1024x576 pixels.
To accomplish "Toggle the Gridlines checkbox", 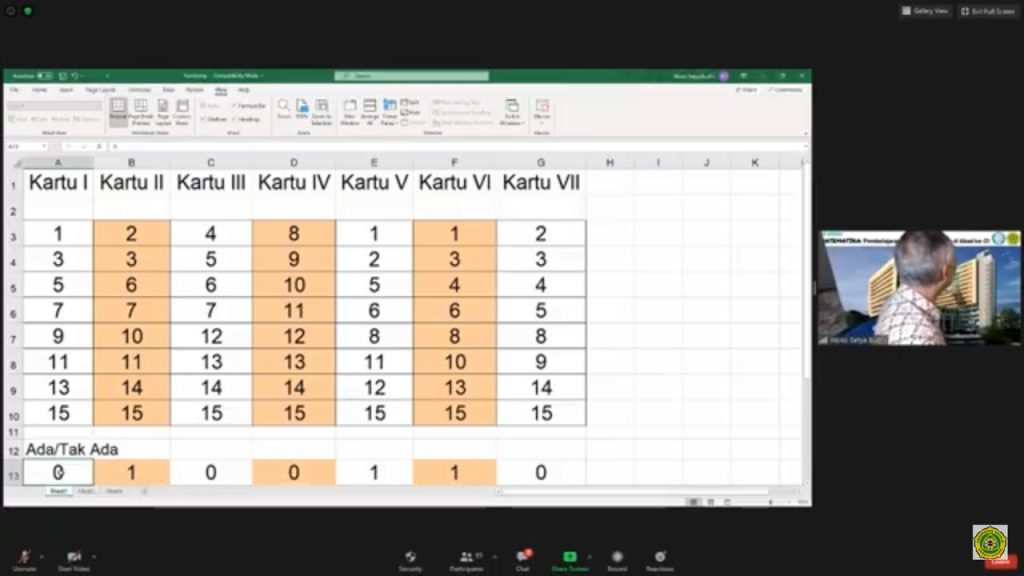I will coord(214,120).
